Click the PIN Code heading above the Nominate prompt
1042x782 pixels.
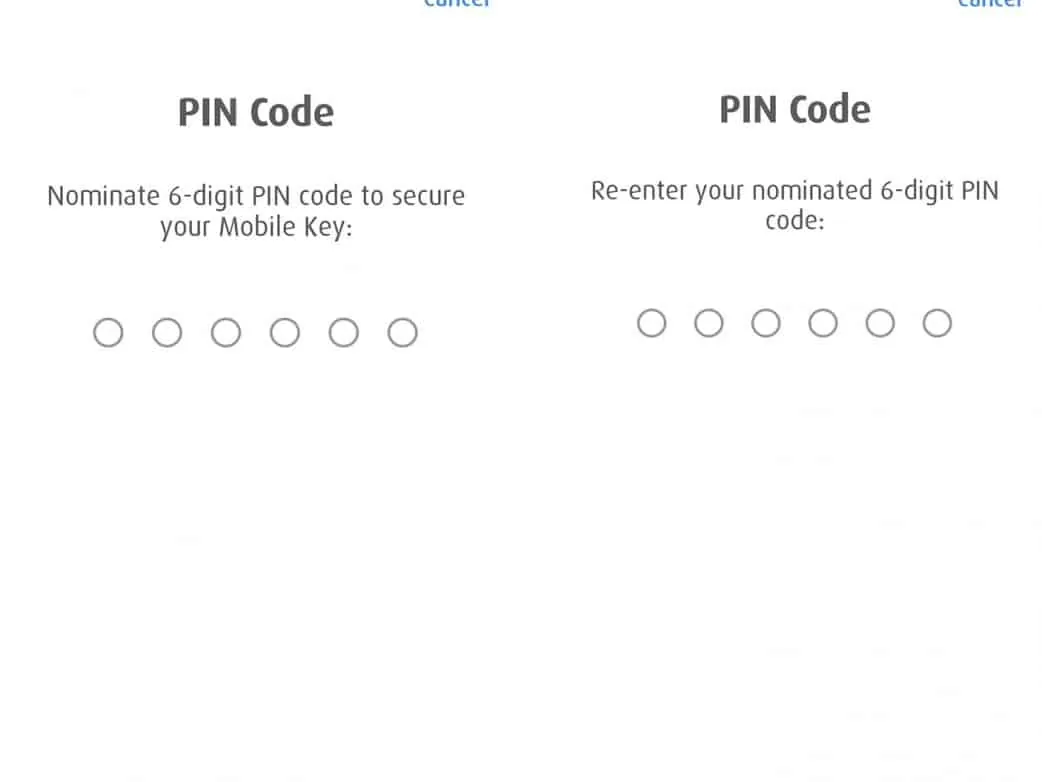tap(256, 112)
